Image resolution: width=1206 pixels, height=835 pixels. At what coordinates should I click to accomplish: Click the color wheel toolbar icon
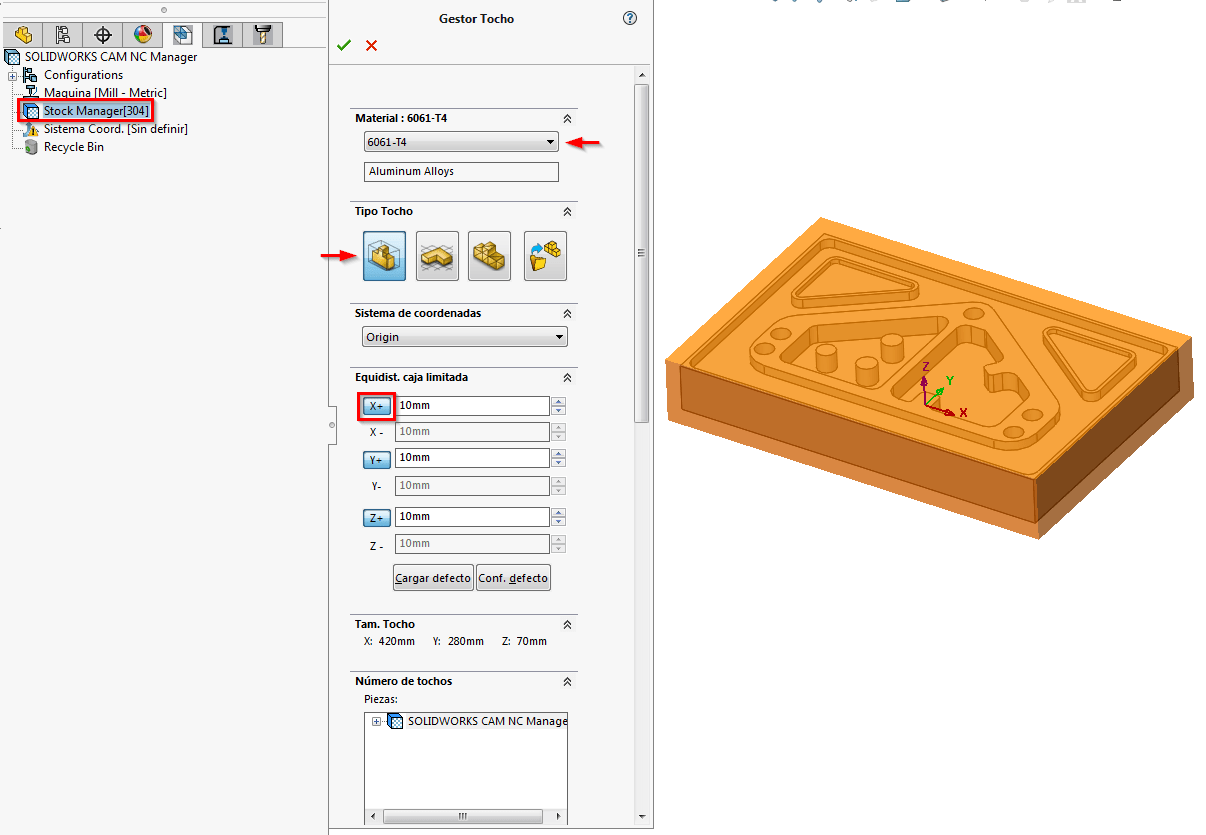tap(141, 34)
